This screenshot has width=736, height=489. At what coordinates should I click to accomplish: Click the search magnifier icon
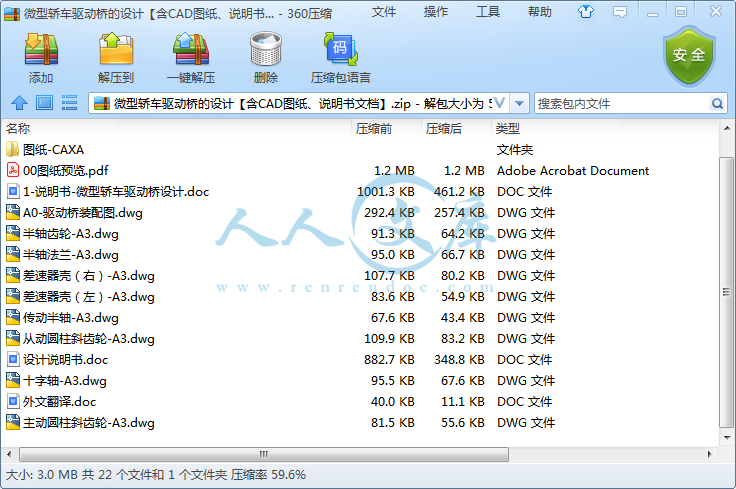[x=717, y=103]
